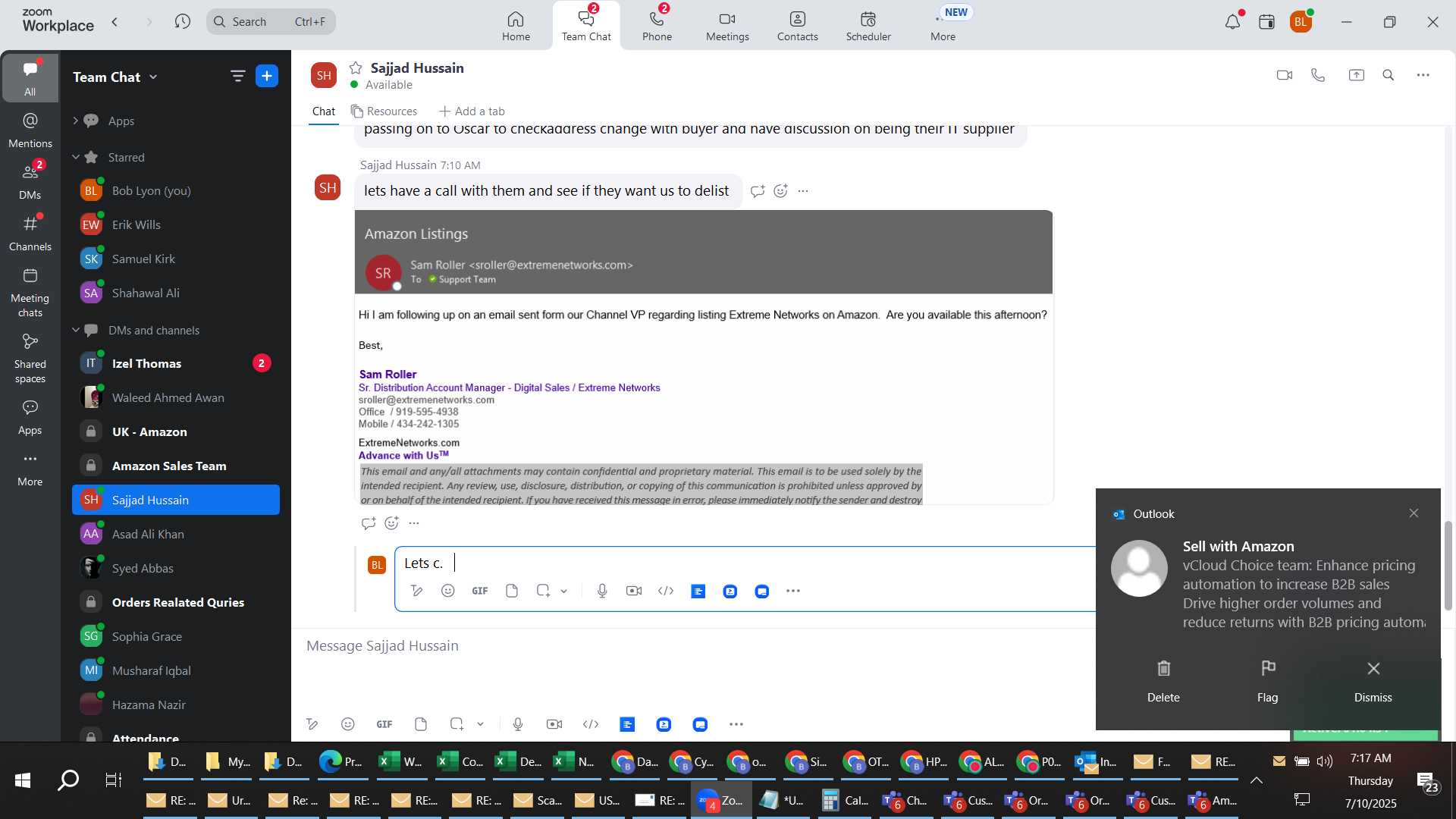Open the Windows Start menu
The image size is (1456, 819).
coord(23,780)
